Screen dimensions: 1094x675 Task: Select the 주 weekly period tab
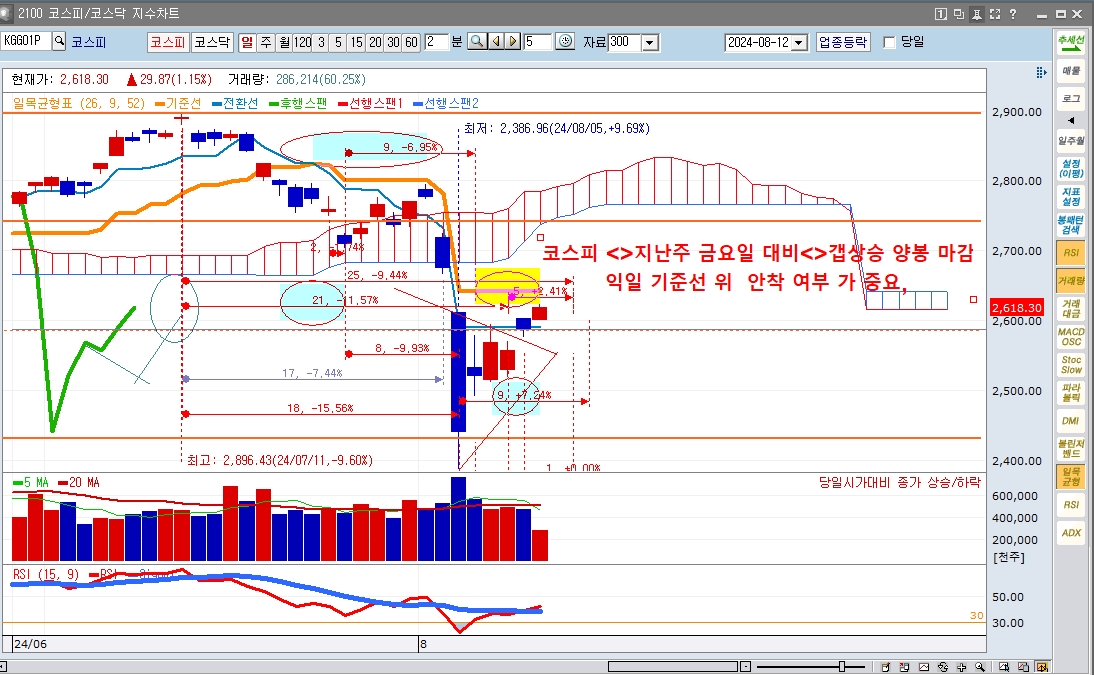click(x=266, y=42)
